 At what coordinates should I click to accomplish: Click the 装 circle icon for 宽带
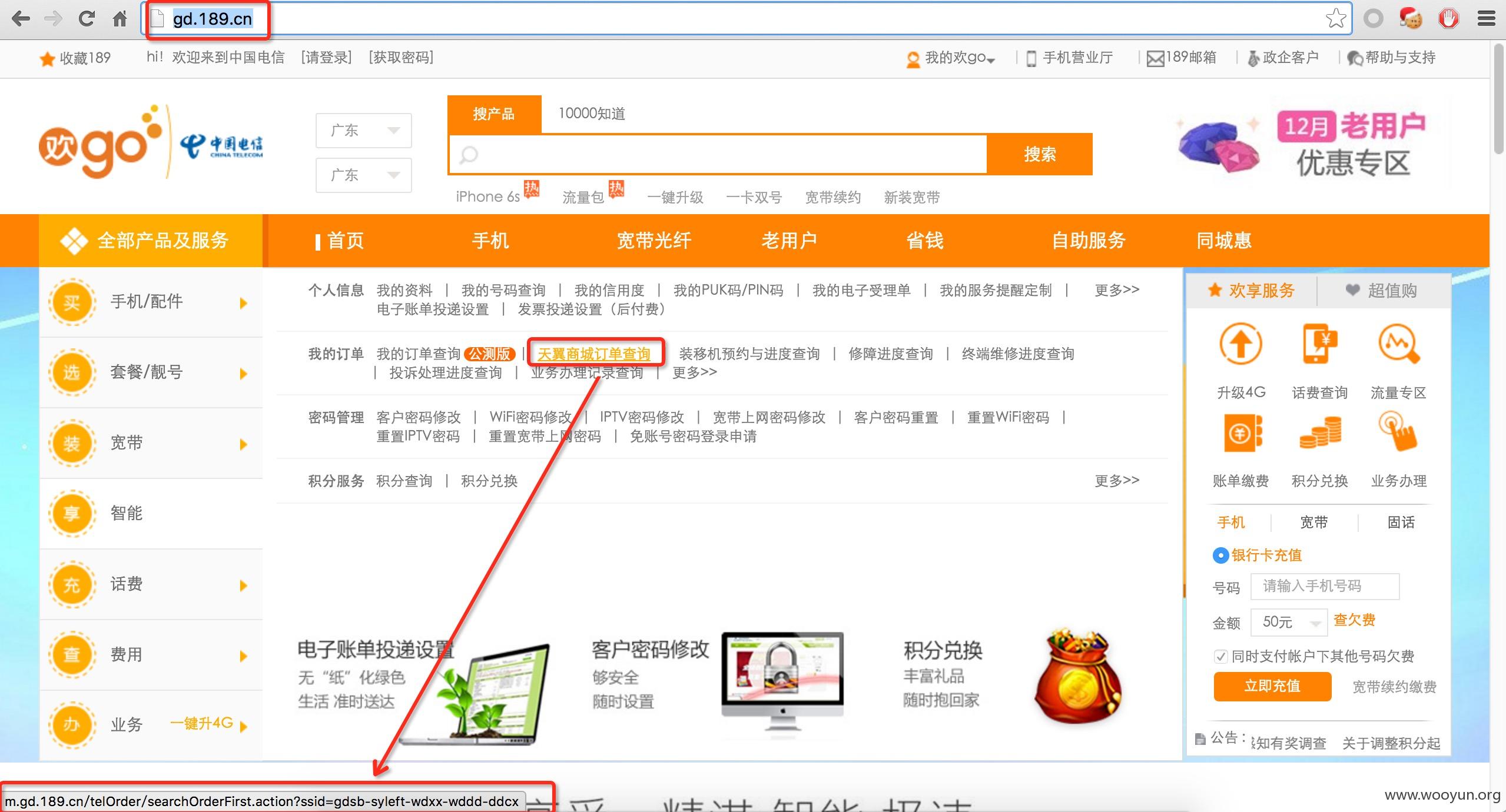point(72,443)
